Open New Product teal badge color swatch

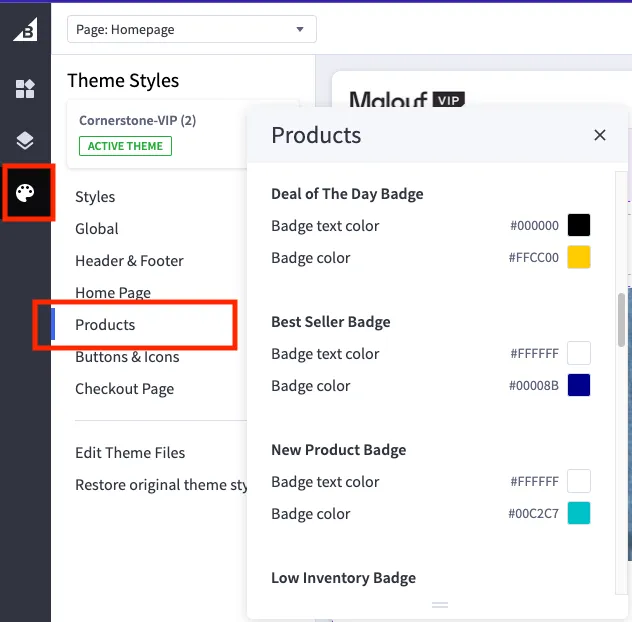(x=579, y=513)
